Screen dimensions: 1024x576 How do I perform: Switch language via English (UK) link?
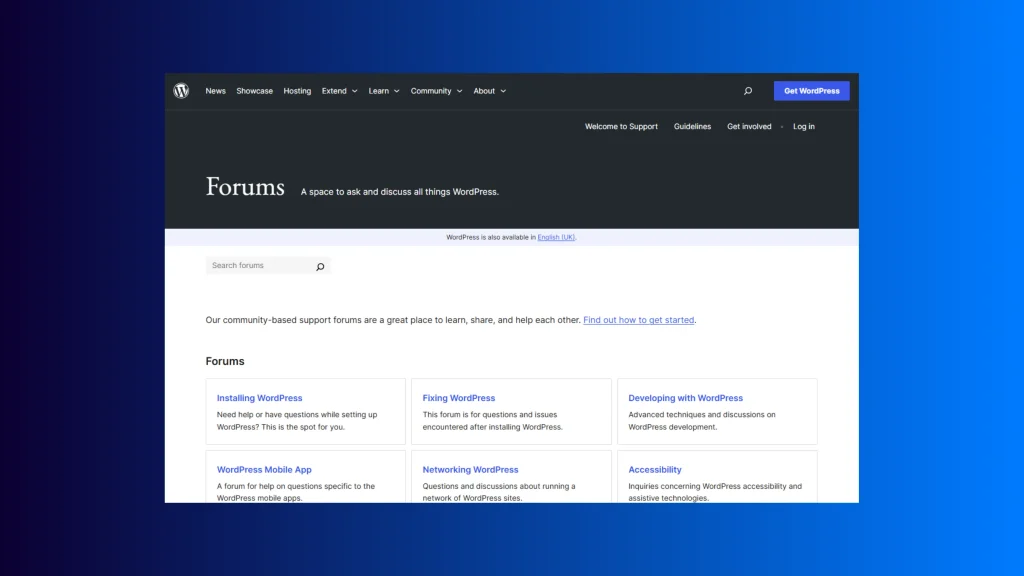pos(556,238)
